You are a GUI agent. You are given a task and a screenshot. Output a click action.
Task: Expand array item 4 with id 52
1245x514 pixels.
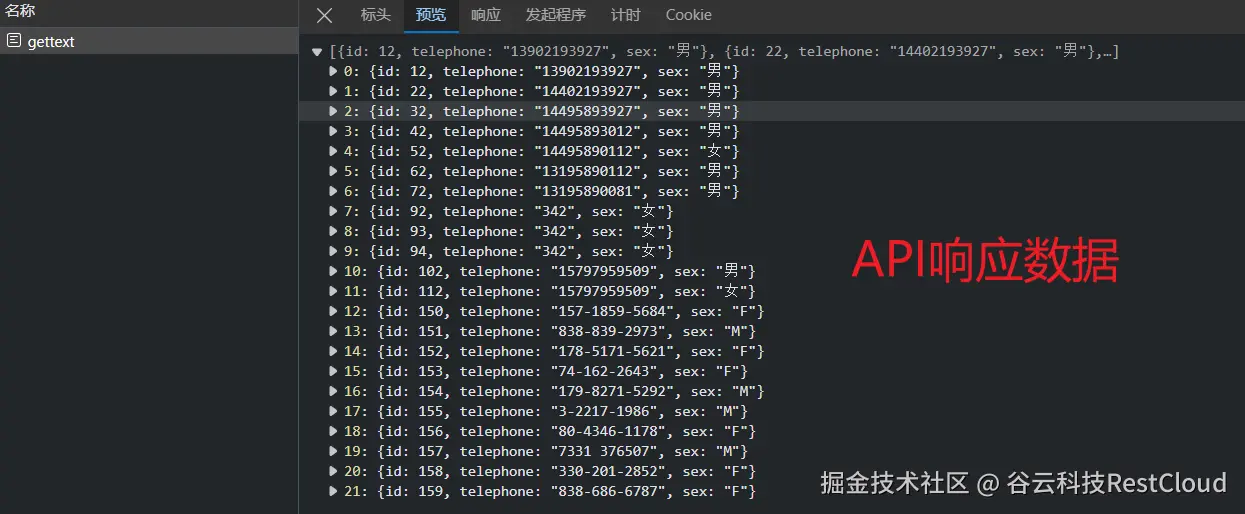334,151
